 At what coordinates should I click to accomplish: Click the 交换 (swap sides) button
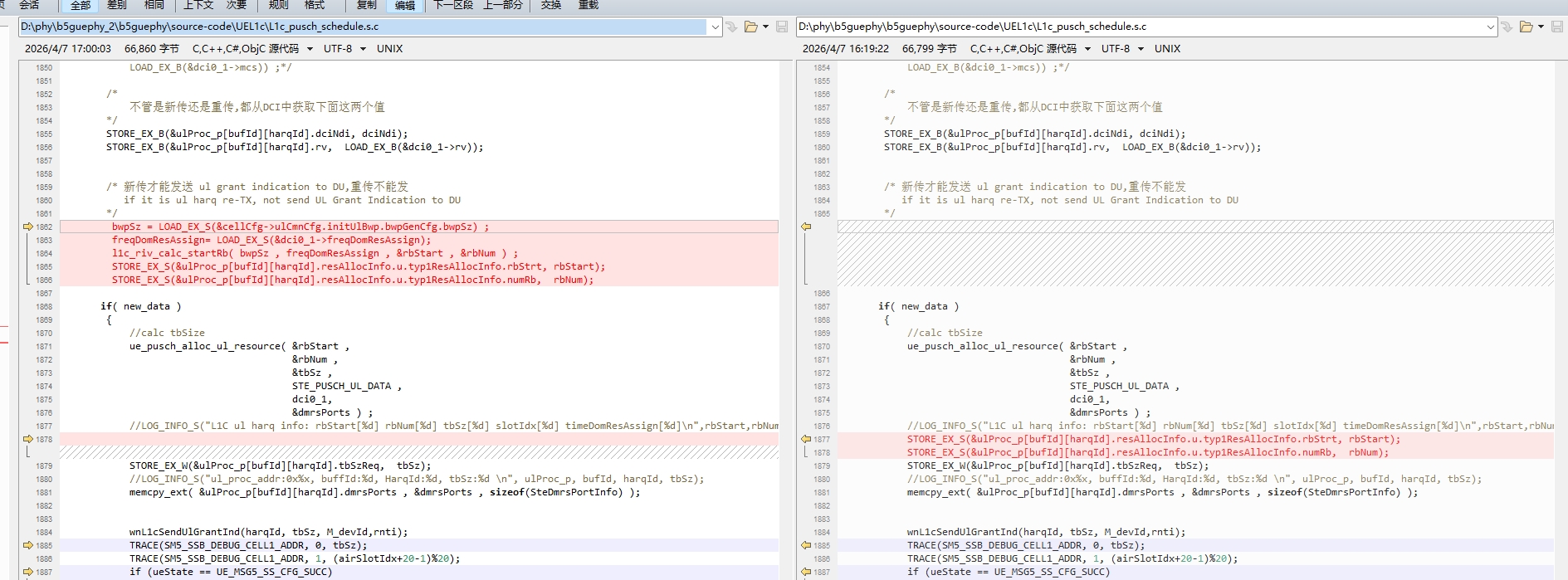pos(551,5)
